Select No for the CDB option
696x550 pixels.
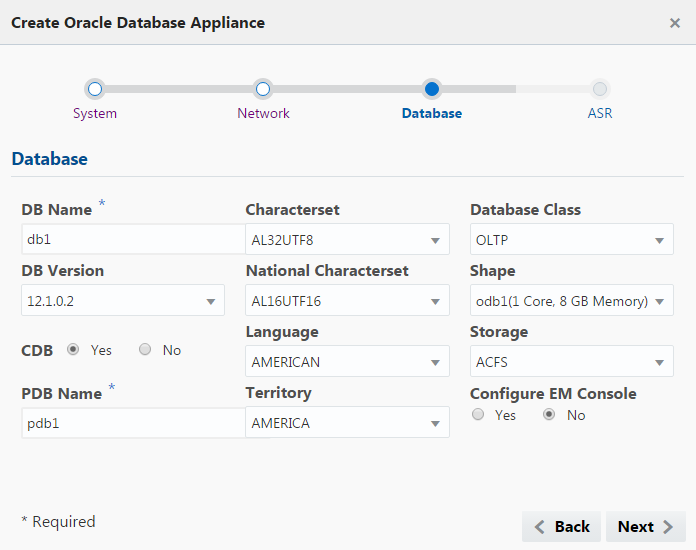pos(145,350)
